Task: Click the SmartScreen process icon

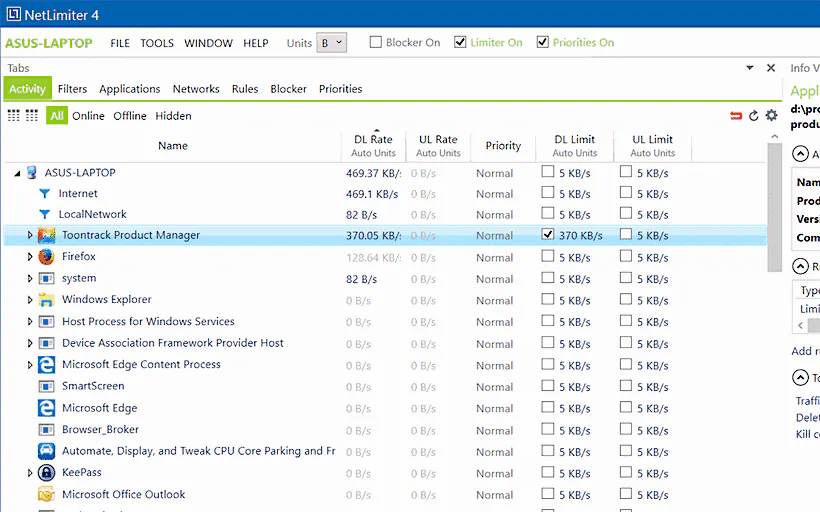Action: coord(47,386)
